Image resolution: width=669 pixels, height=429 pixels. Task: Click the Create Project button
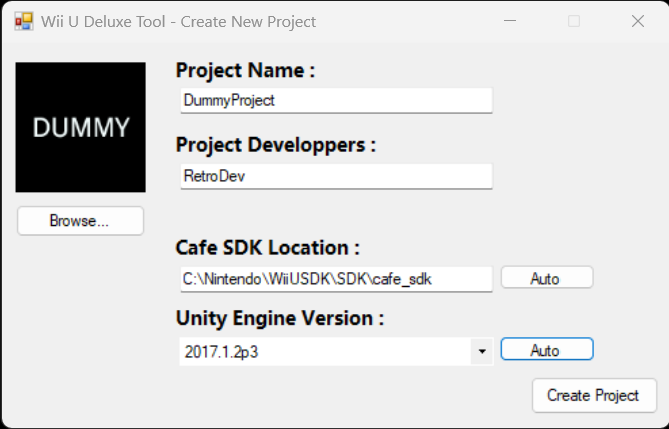[x=594, y=395]
